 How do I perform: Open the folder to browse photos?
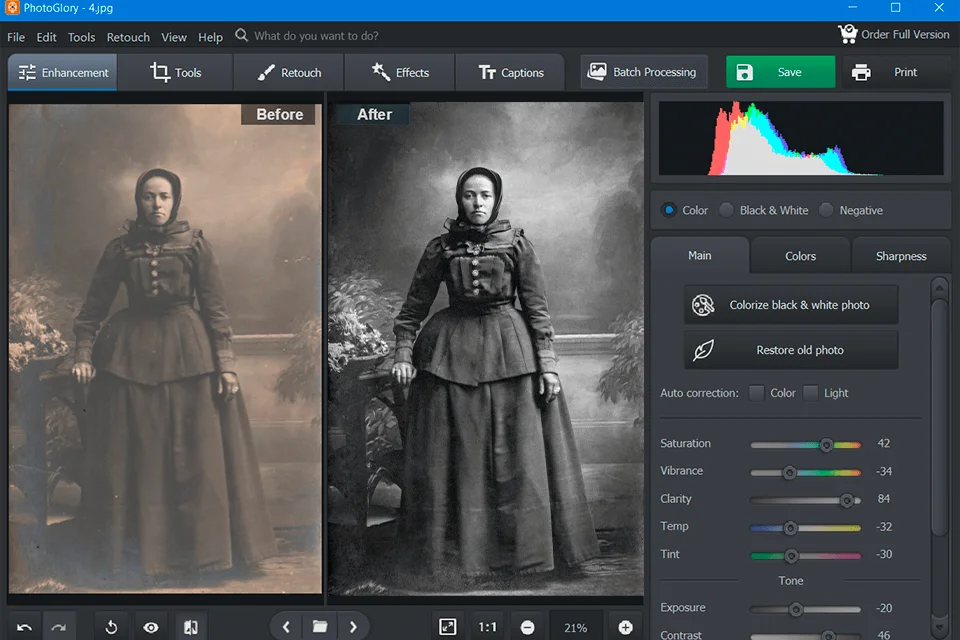click(319, 626)
